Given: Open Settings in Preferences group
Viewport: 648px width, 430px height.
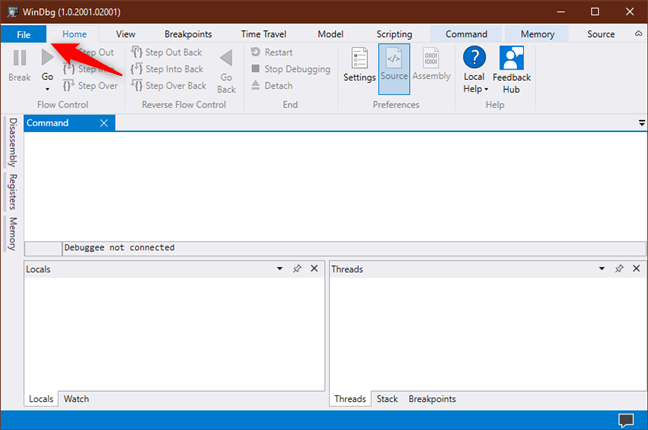Looking at the screenshot, I should pyautogui.click(x=359, y=64).
